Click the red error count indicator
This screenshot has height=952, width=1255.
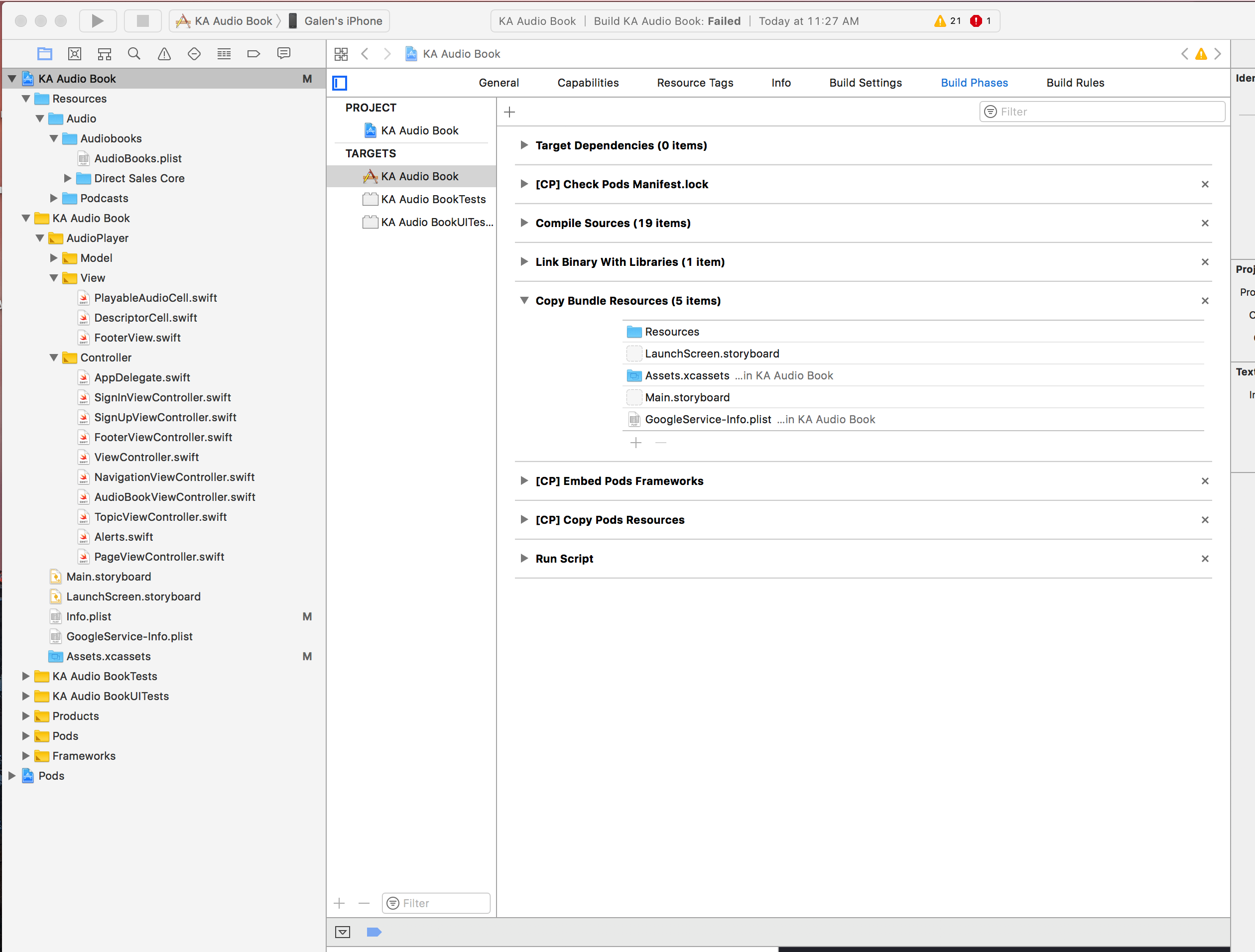pyautogui.click(x=976, y=21)
